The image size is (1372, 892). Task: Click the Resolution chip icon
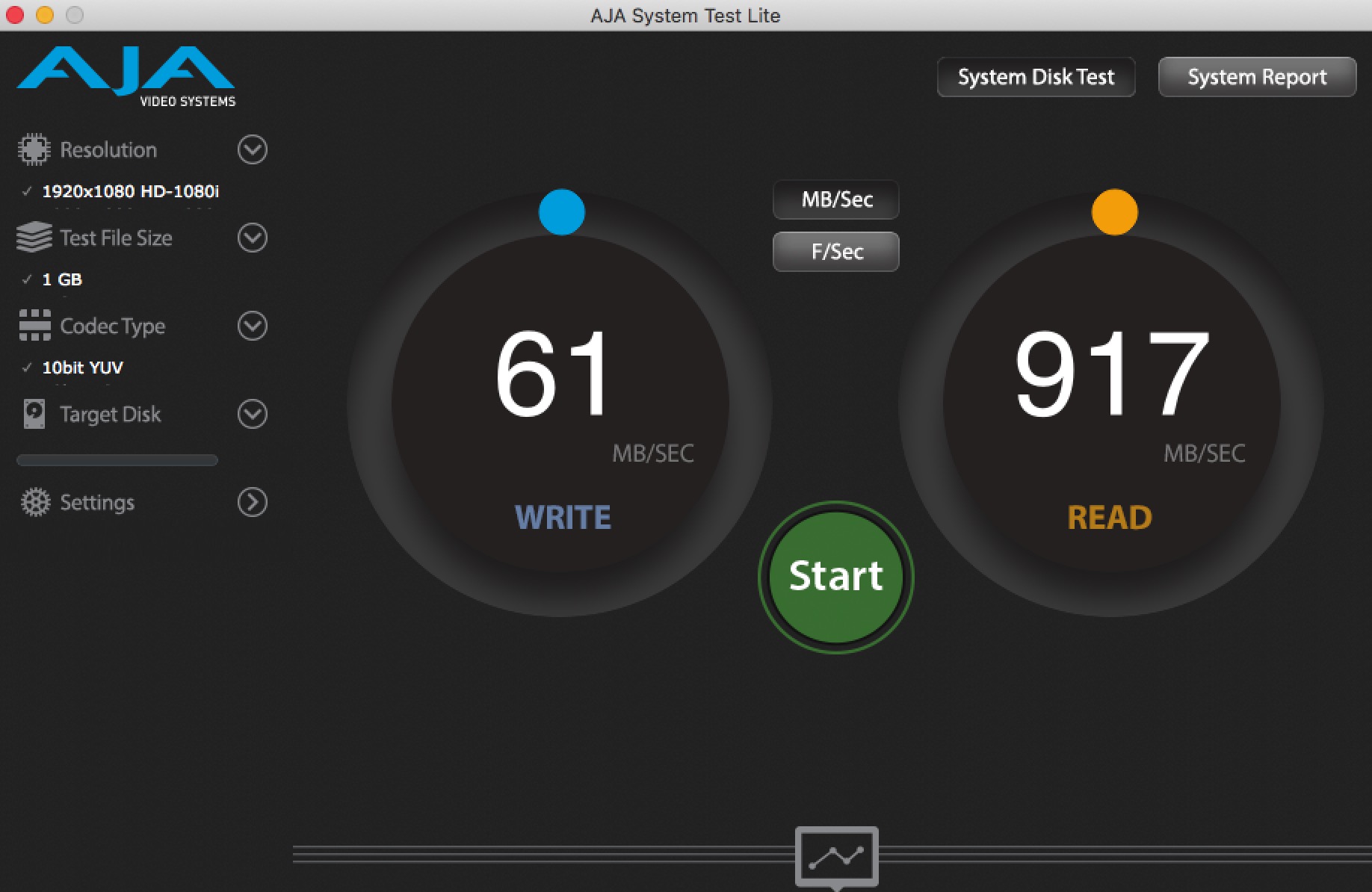pos(34,149)
